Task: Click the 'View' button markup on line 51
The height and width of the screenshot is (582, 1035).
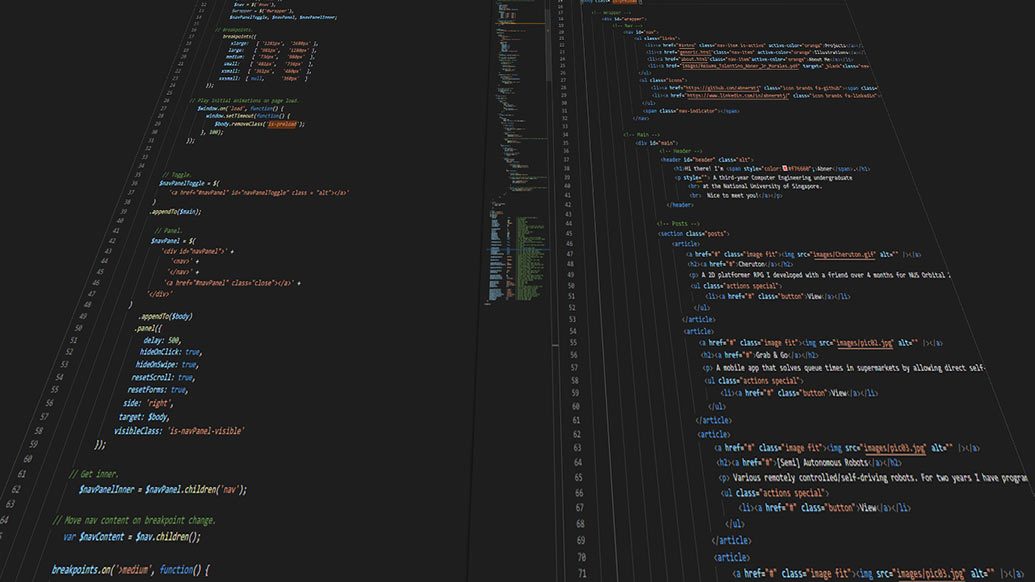Action: [778, 296]
